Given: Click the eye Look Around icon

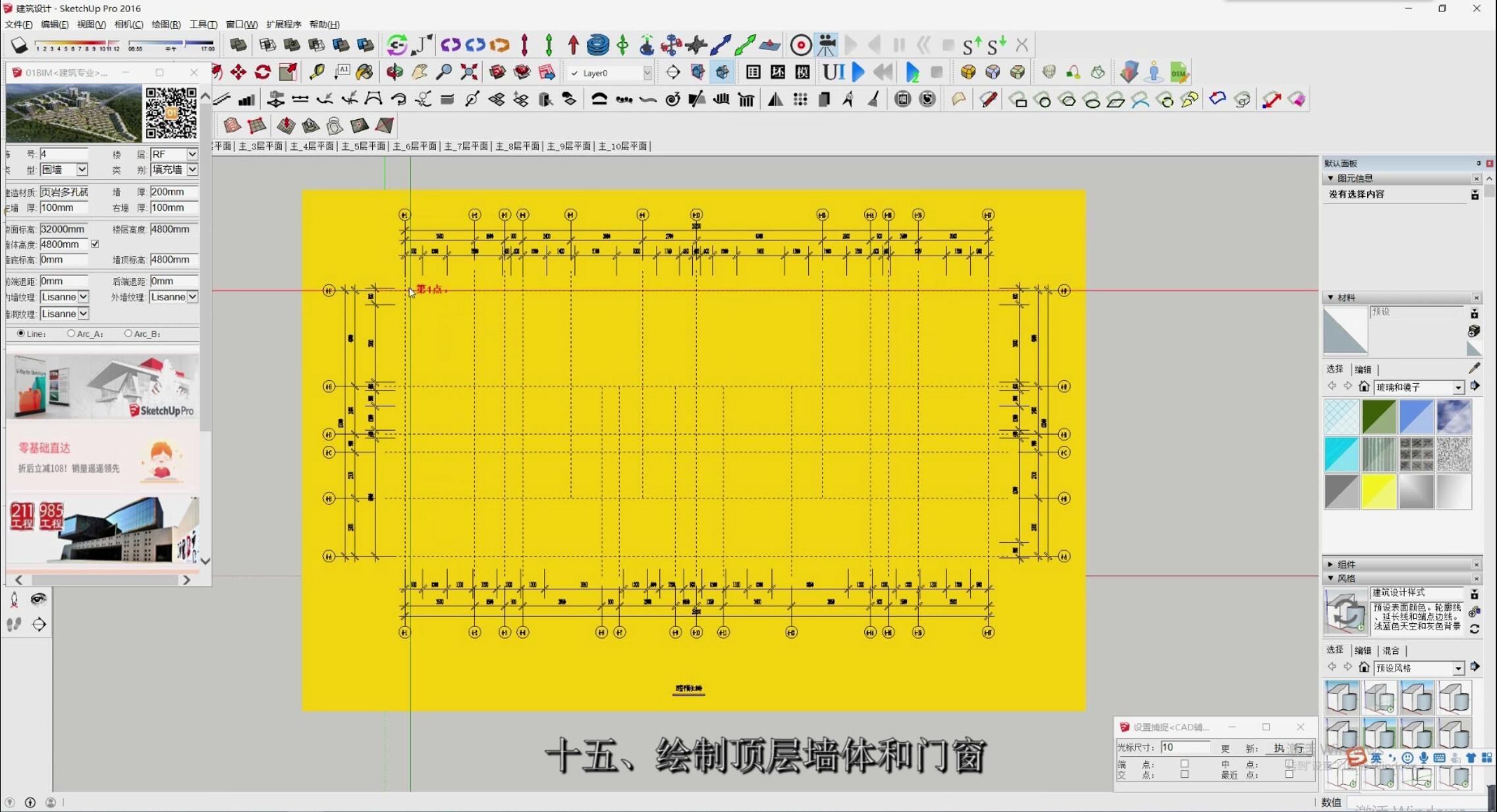Looking at the screenshot, I should coord(39,599).
